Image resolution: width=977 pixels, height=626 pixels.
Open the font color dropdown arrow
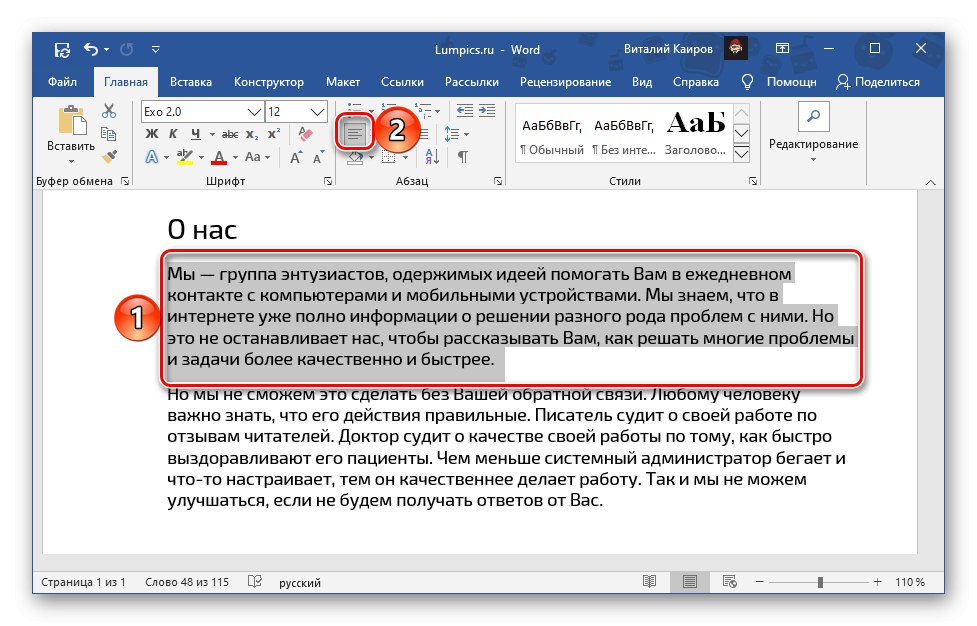[x=234, y=158]
